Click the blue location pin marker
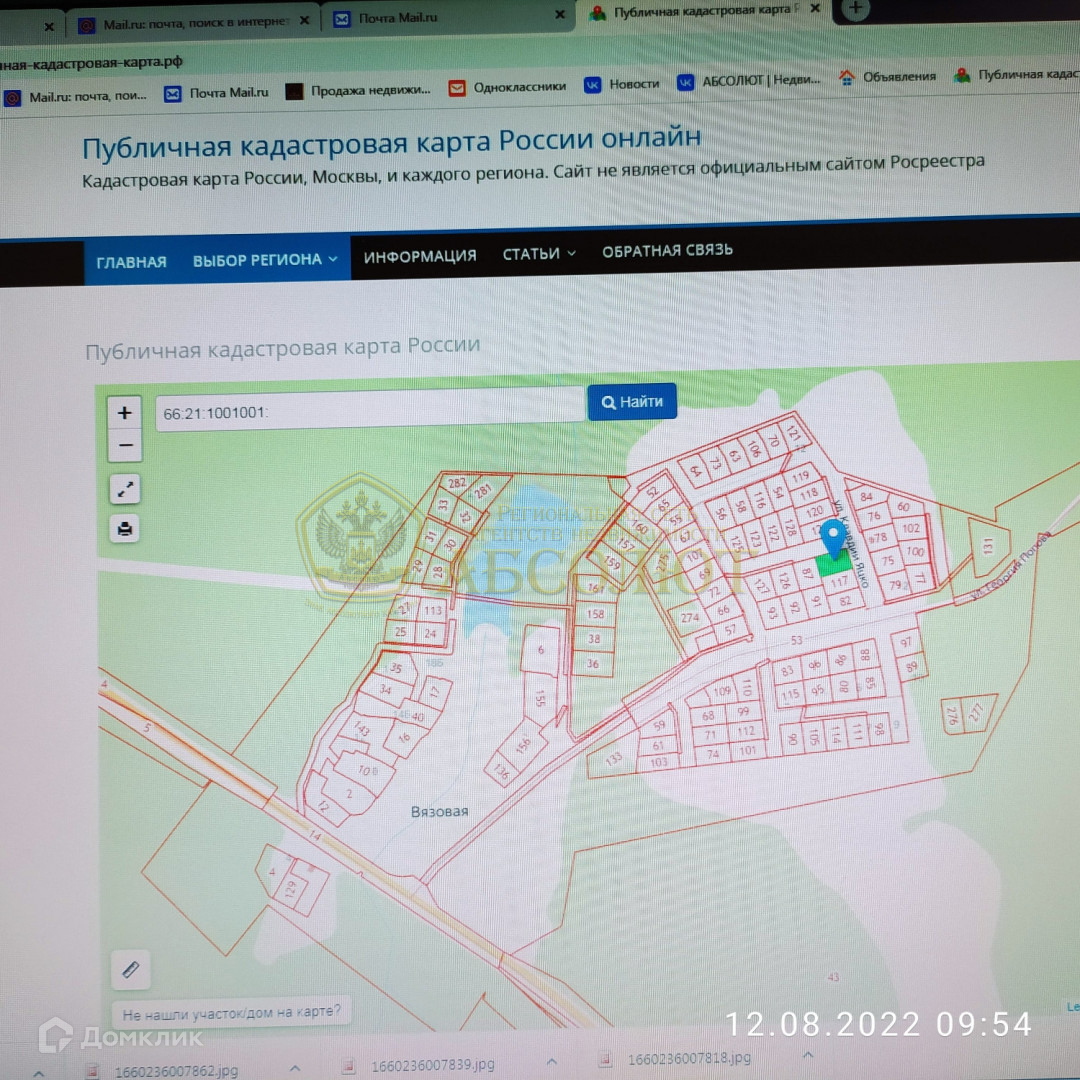 834,538
